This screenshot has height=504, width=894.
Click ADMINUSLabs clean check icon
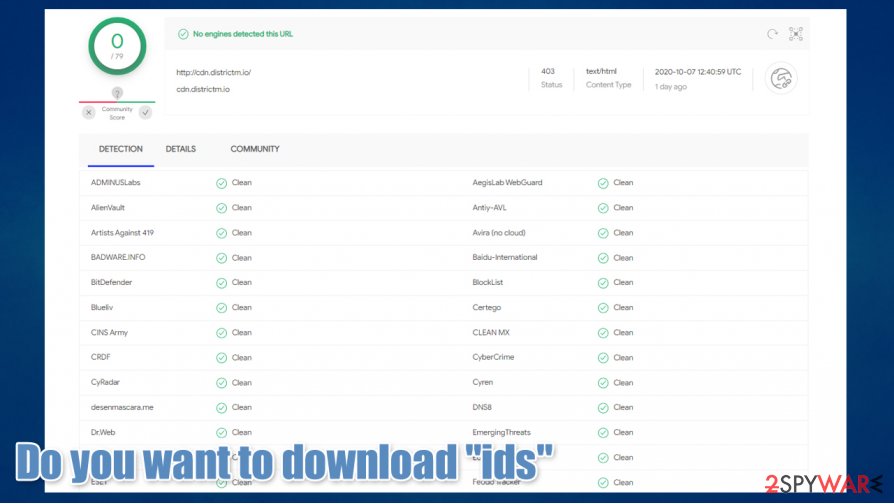(221, 183)
